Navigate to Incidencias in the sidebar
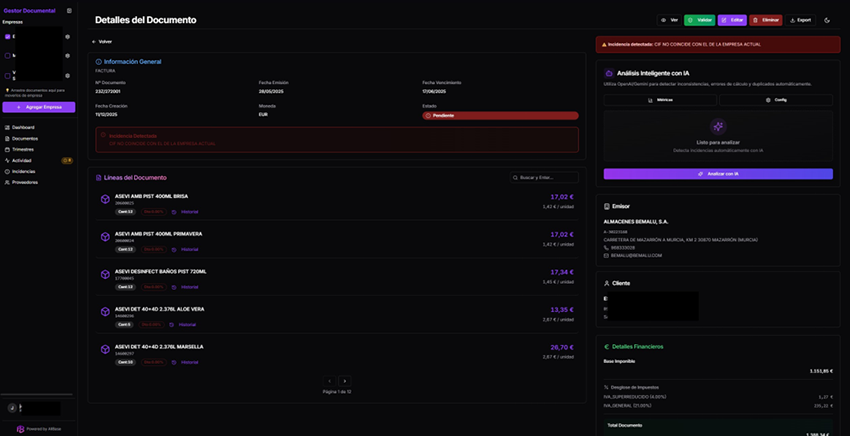The height and width of the screenshot is (436, 850). (23, 171)
